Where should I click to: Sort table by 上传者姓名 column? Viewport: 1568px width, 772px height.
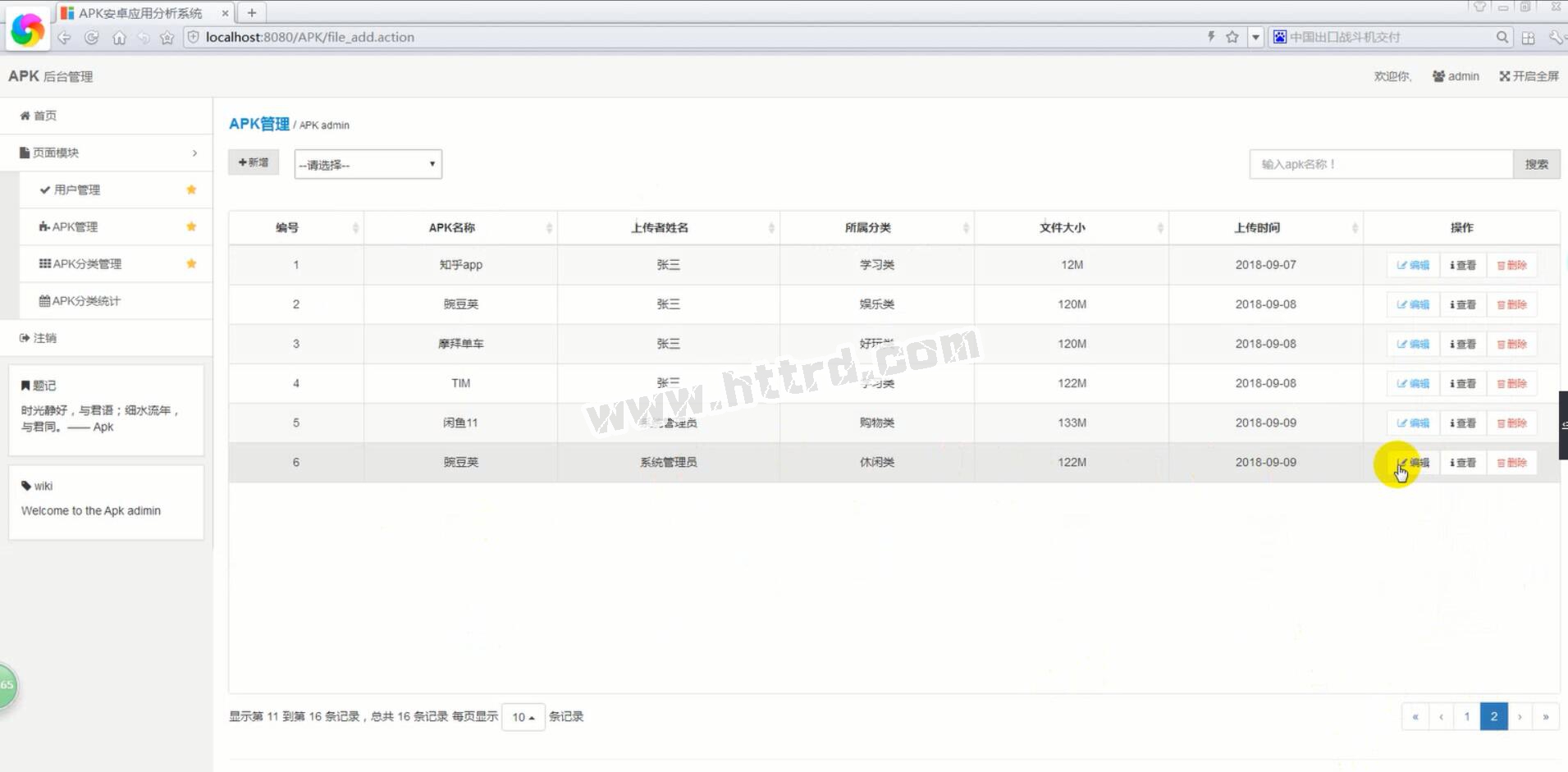tap(668, 227)
